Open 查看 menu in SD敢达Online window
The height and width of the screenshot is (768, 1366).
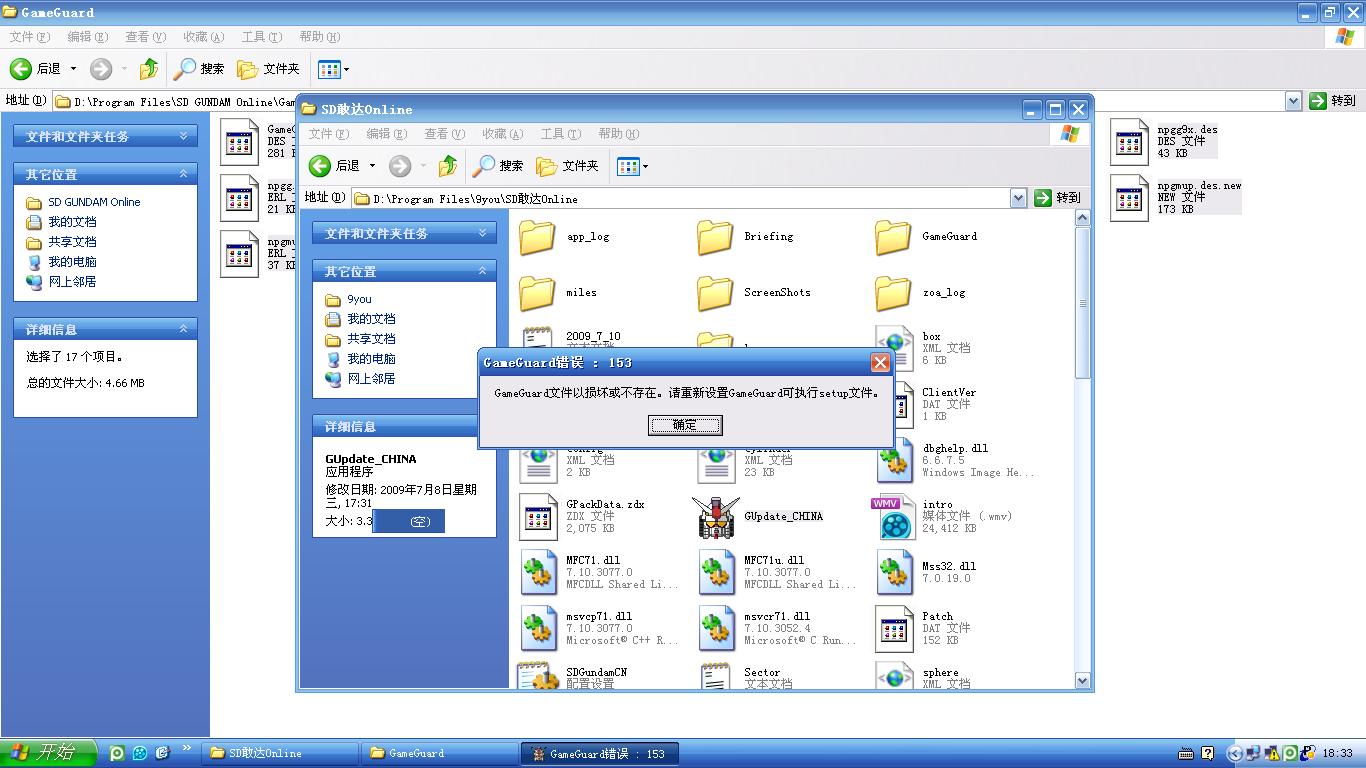[x=444, y=134]
